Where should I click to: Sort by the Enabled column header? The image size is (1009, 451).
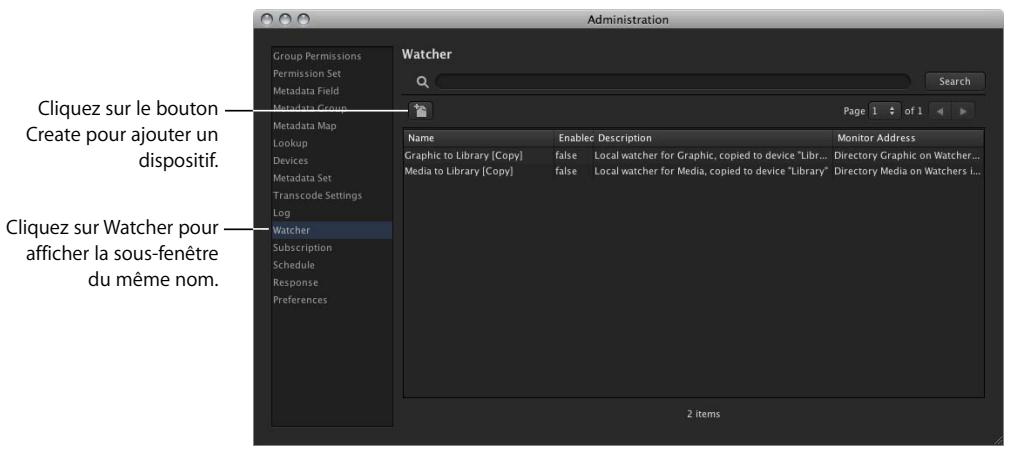(x=575, y=138)
